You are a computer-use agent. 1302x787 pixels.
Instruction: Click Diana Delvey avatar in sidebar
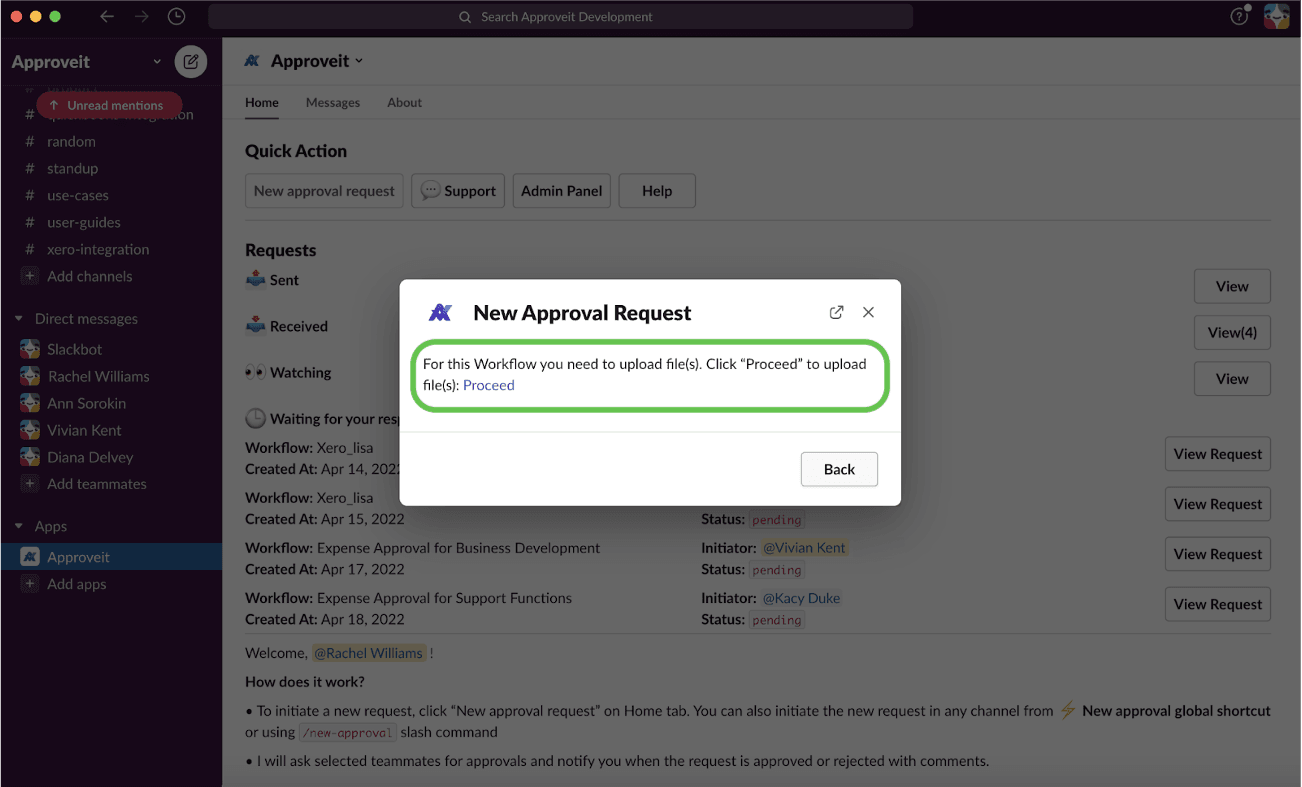(30, 457)
